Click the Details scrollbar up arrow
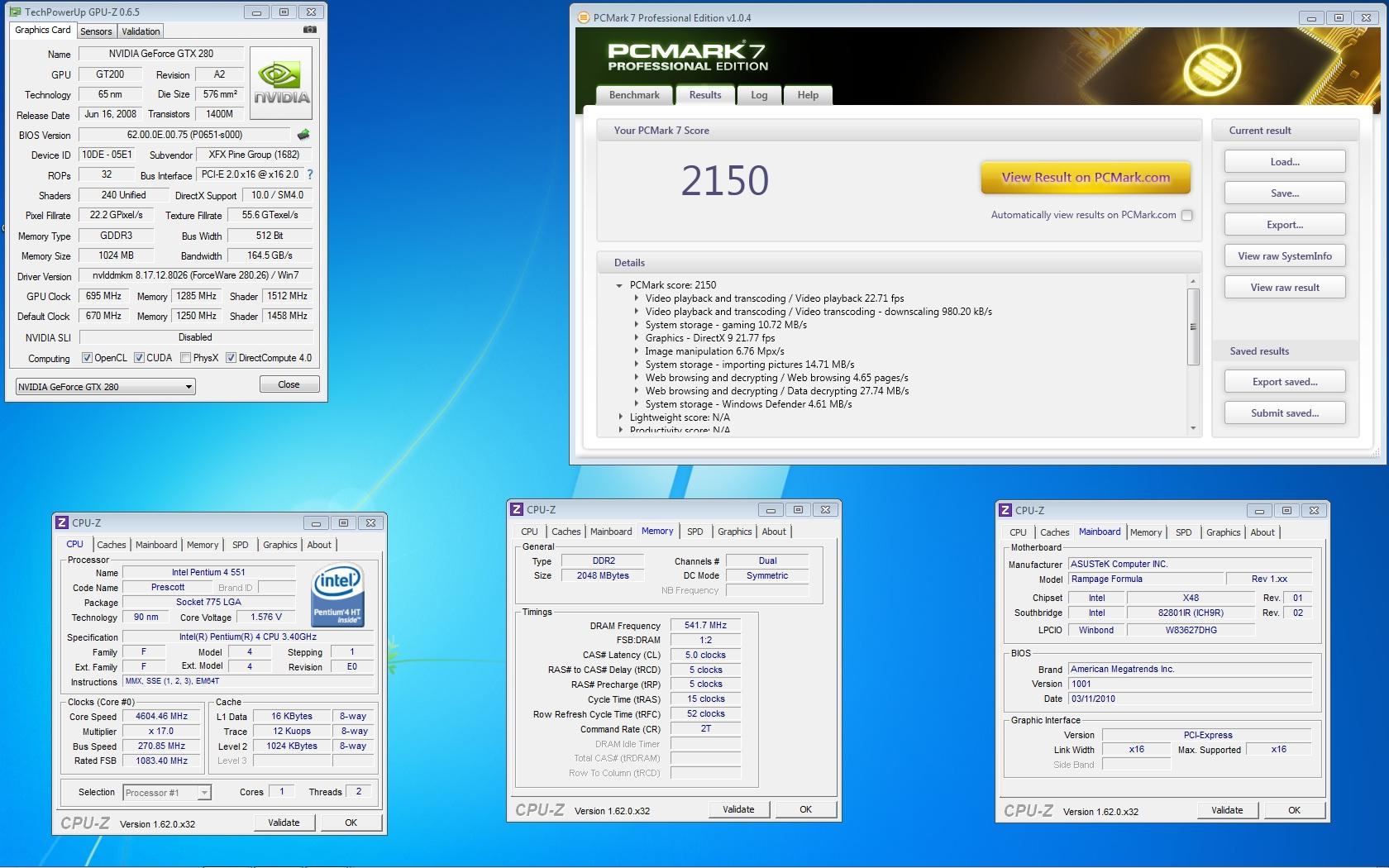The height and width of the screenshot is (868, 1389). point(1193,281)
